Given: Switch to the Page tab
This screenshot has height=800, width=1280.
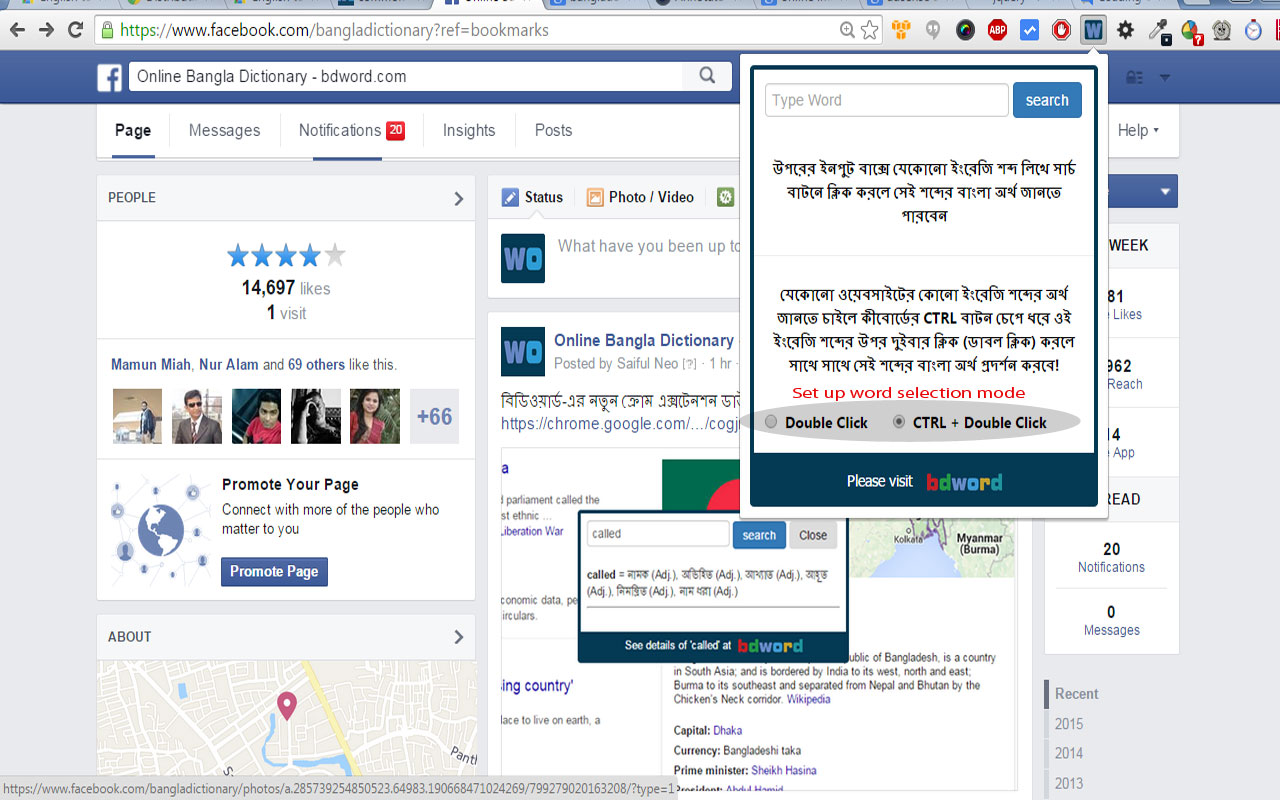Looking at the screenshot, I should point(133,130).
